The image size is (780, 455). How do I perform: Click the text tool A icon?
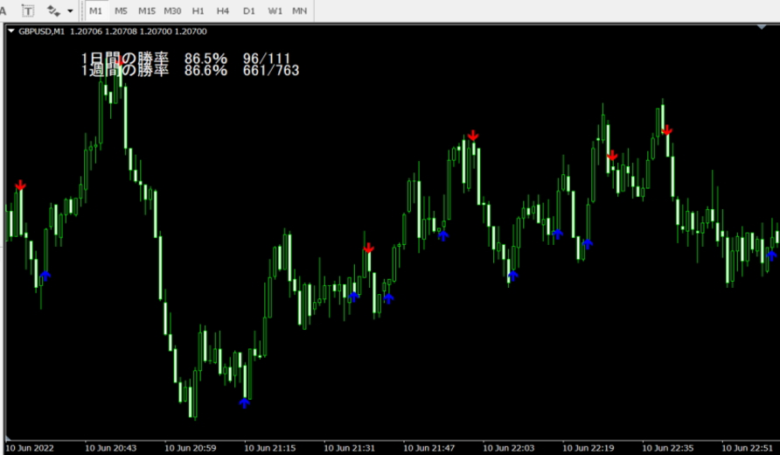pyautogui.click(x=2, y=10)
